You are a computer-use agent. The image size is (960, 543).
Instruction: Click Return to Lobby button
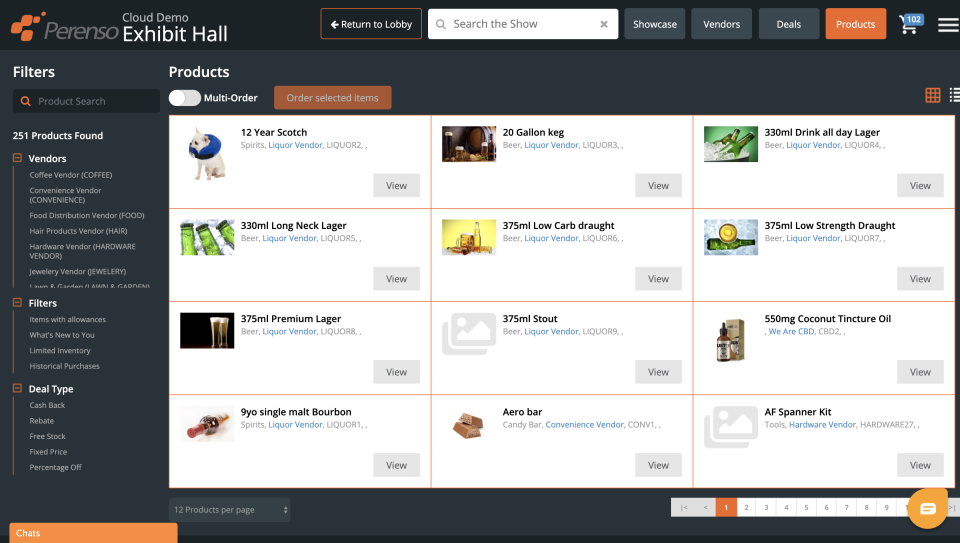(371, 24)
